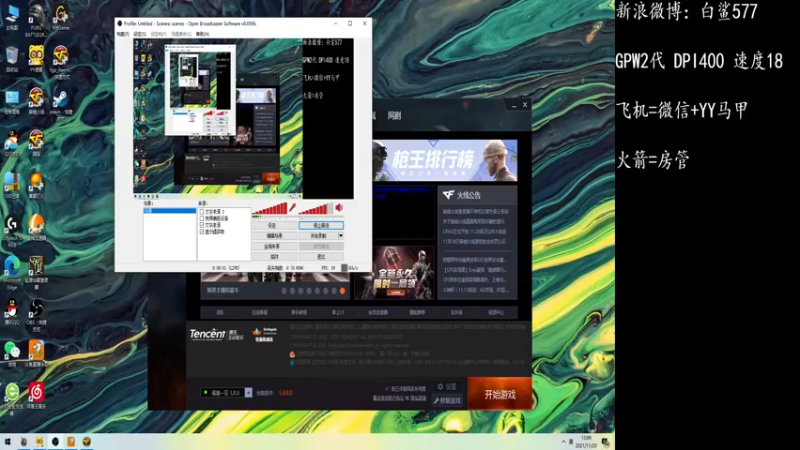Minimize the CF launcher window
The width and height of the screenshot is (800, 450).
tap(514, 105)
